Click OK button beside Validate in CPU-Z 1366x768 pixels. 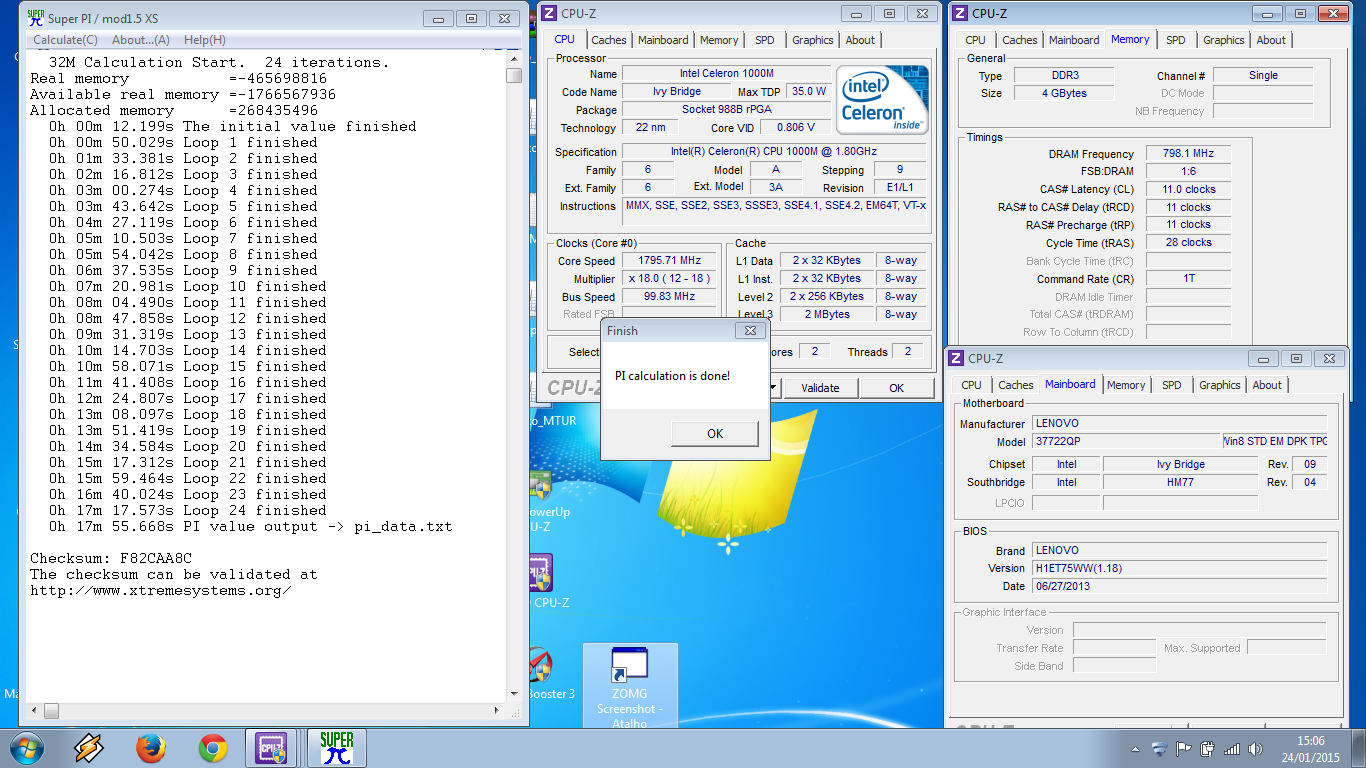[897, 388]
